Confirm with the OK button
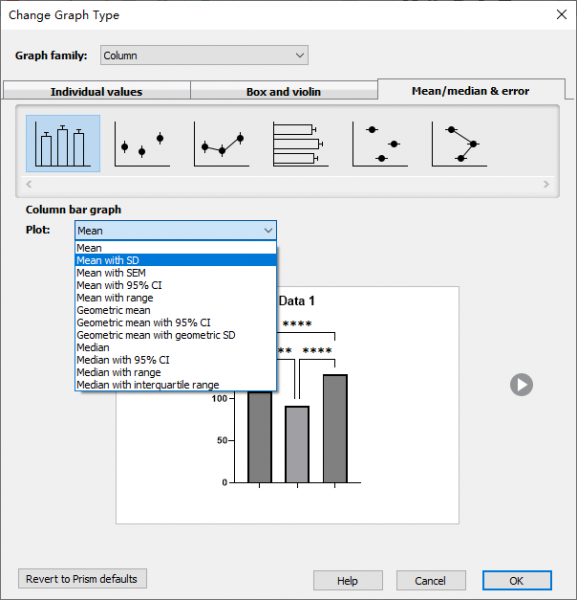577x600 pixels. point(517,580)
